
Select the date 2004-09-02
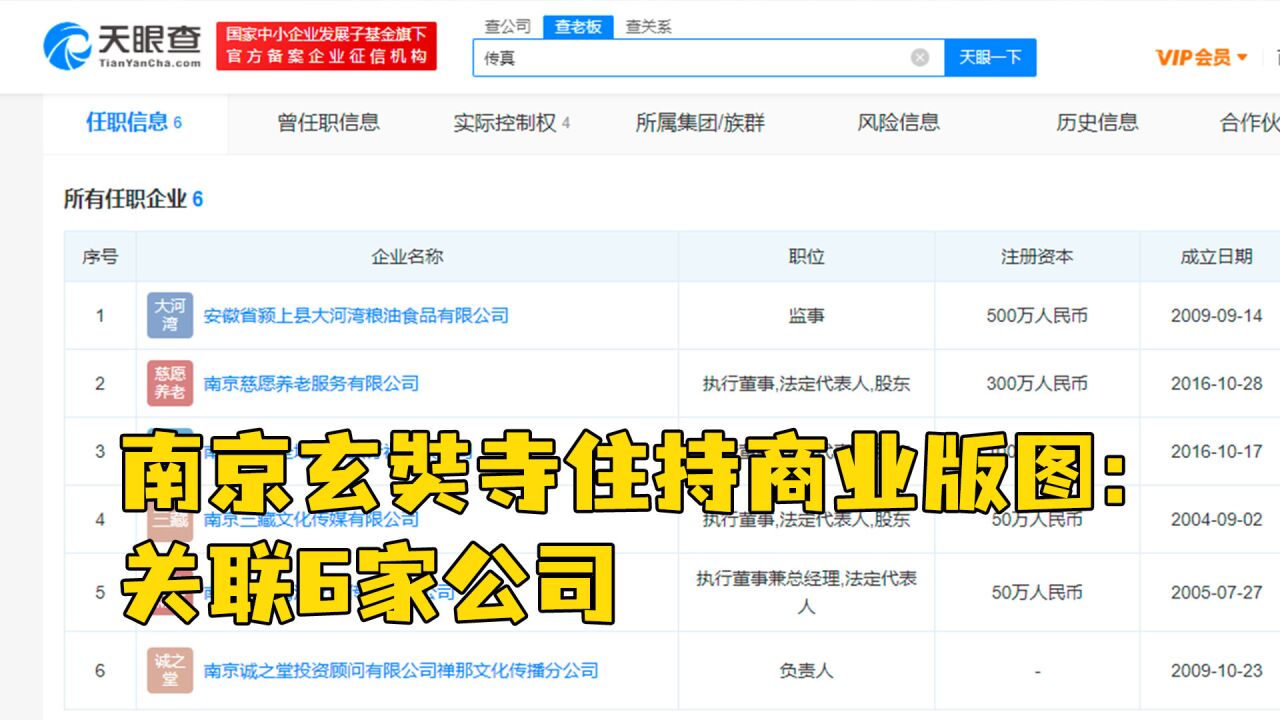1217,519
